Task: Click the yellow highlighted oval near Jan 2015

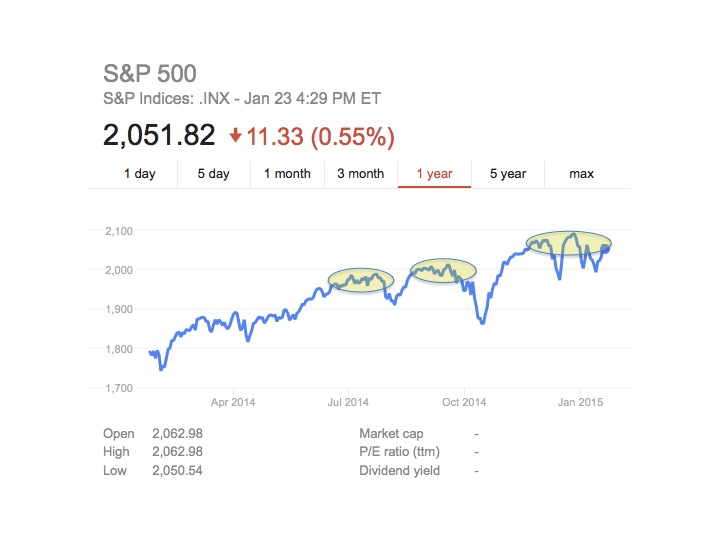Action: click(568, 243)
